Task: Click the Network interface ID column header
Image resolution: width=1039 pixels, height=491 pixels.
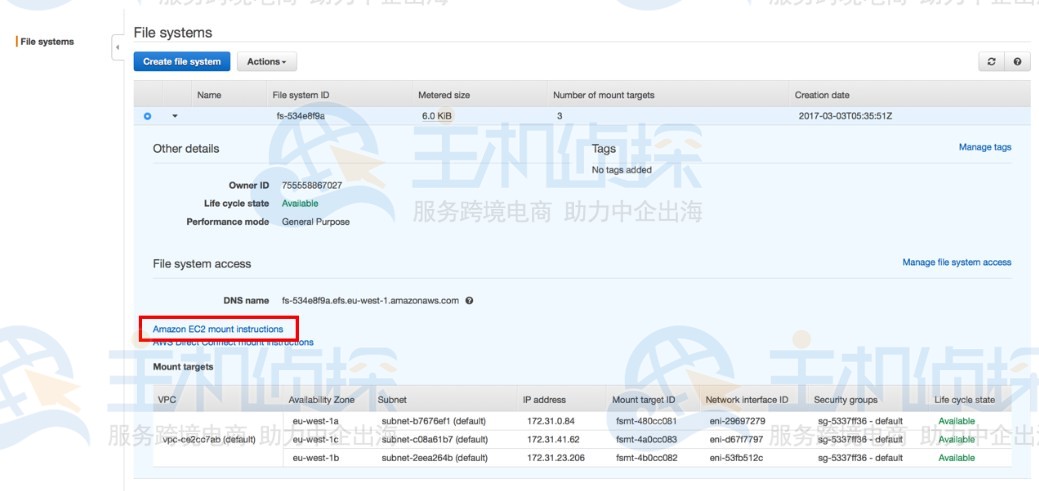Action: tap(747, 400)
